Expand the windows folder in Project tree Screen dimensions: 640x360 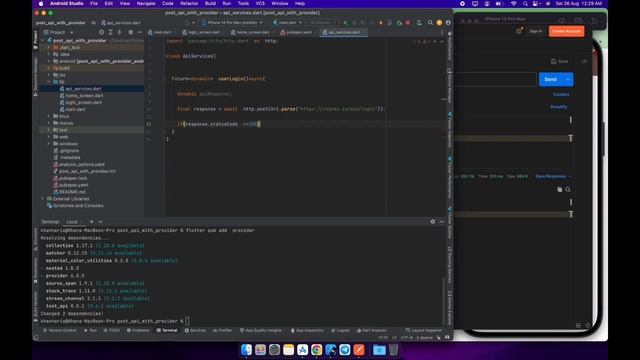(x=49, y=144)
